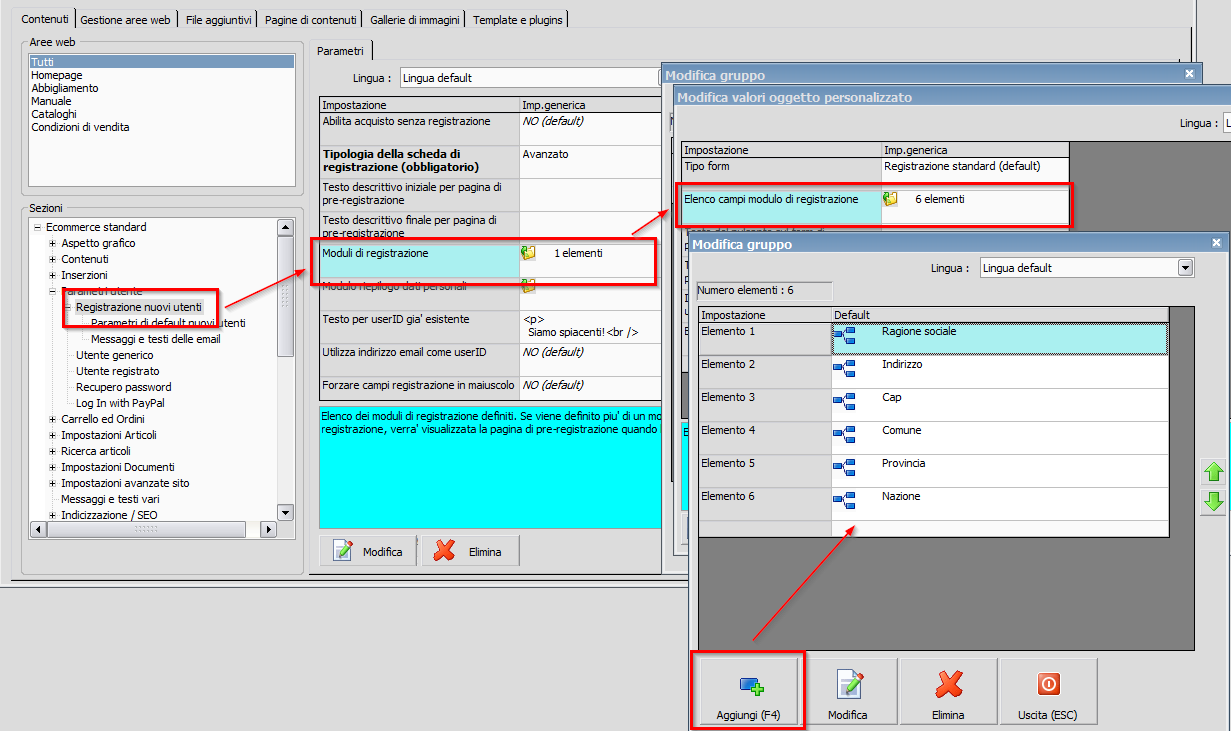Screen dimensions: 1231x731
Task: Select Abbigliamento in the Aree web list
Action: click(x=65, y=88)
